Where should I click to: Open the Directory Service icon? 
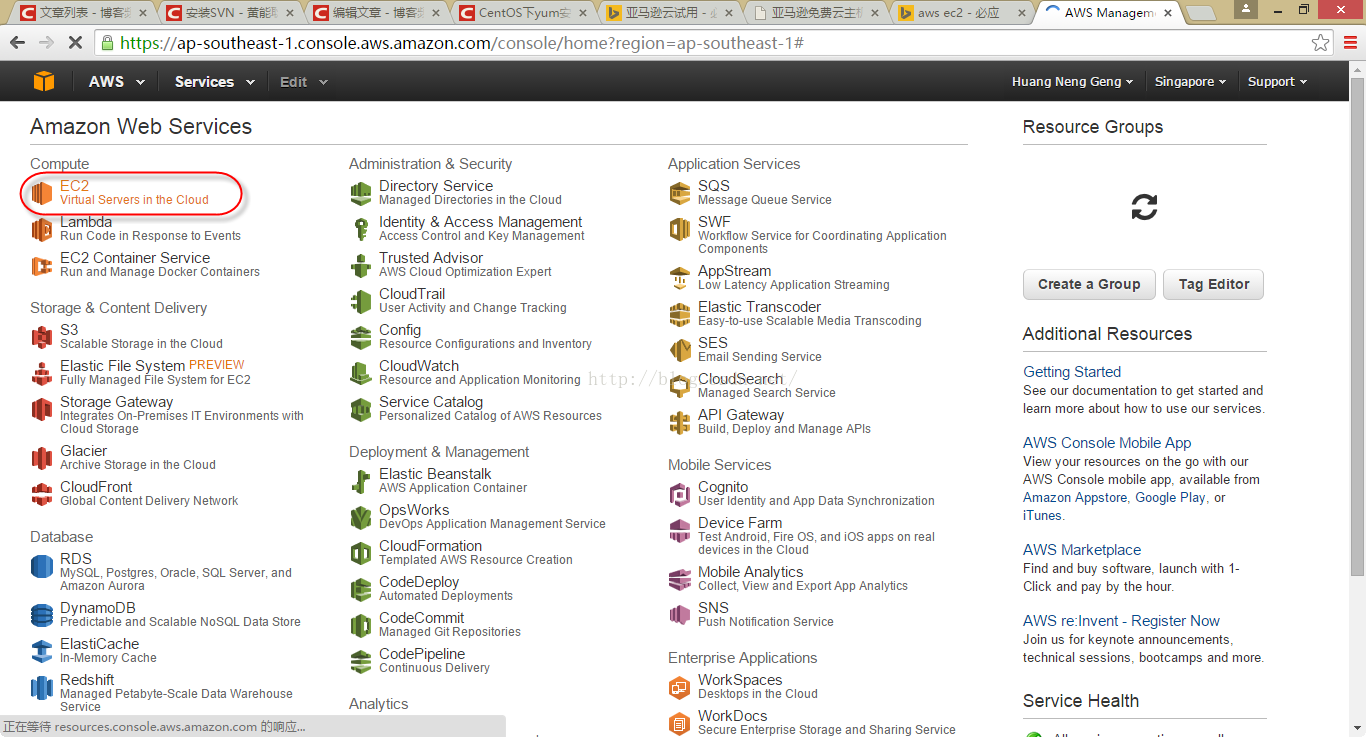tap(361, 193)
